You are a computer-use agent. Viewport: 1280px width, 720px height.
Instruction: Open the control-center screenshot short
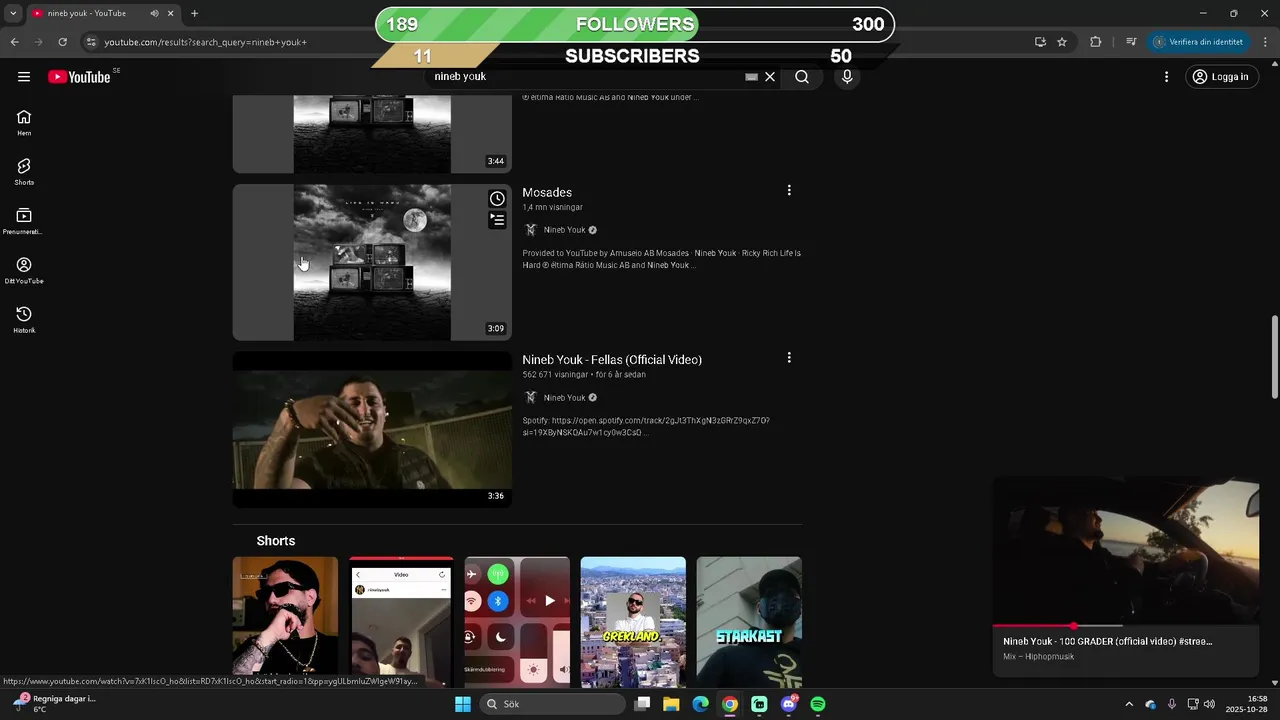click(517, 622)
